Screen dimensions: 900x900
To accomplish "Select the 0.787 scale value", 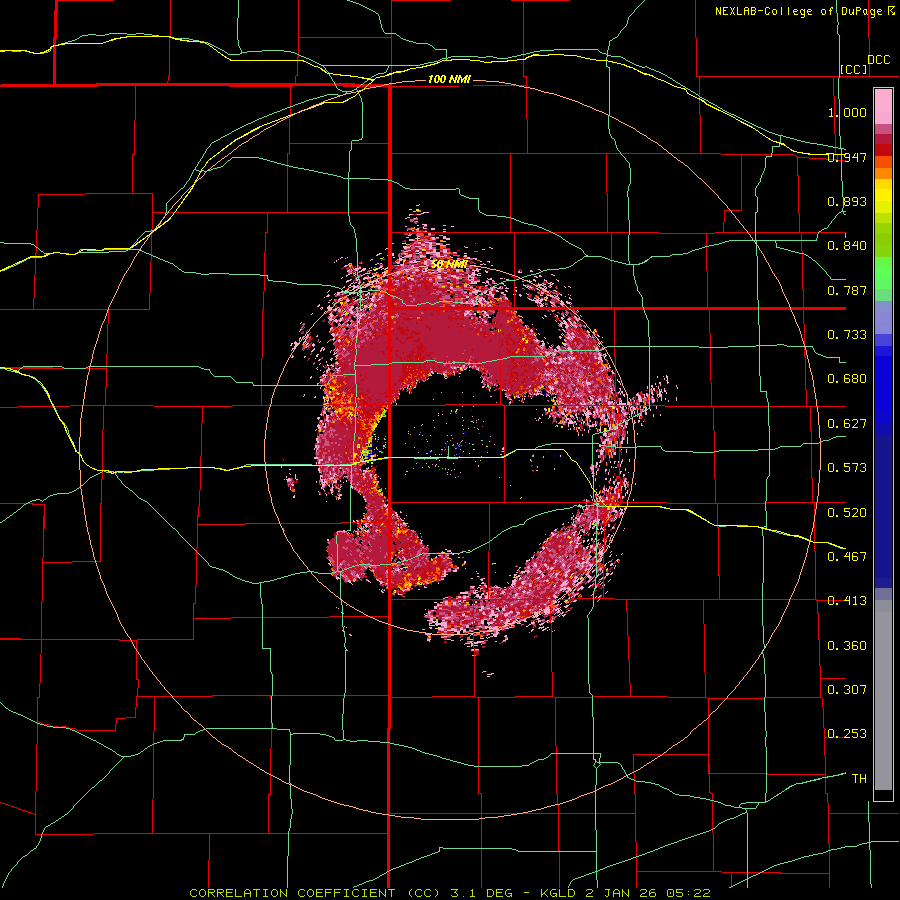I will (x=847, y=290).
